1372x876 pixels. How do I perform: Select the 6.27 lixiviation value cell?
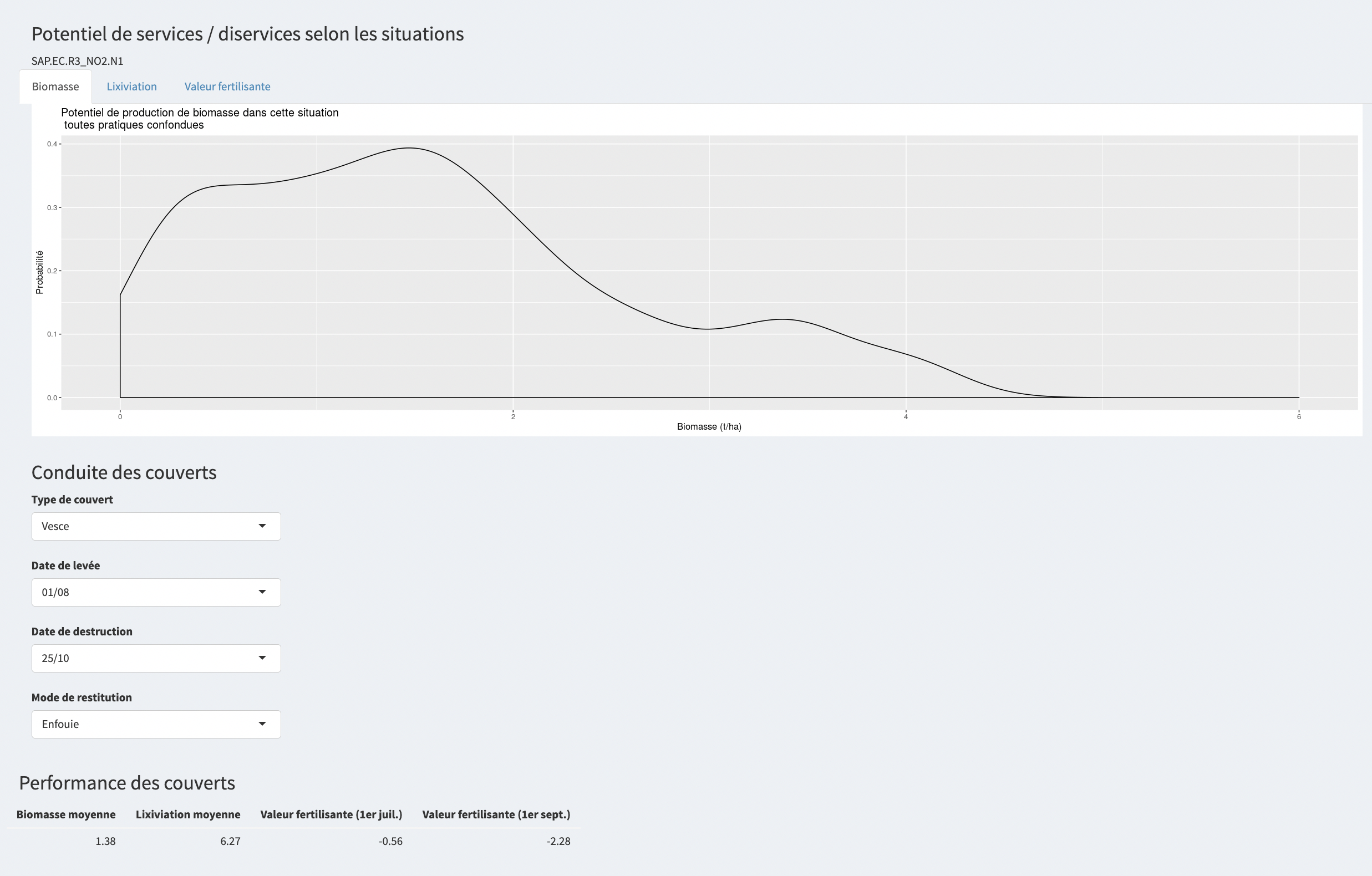[x=230, y=841]
